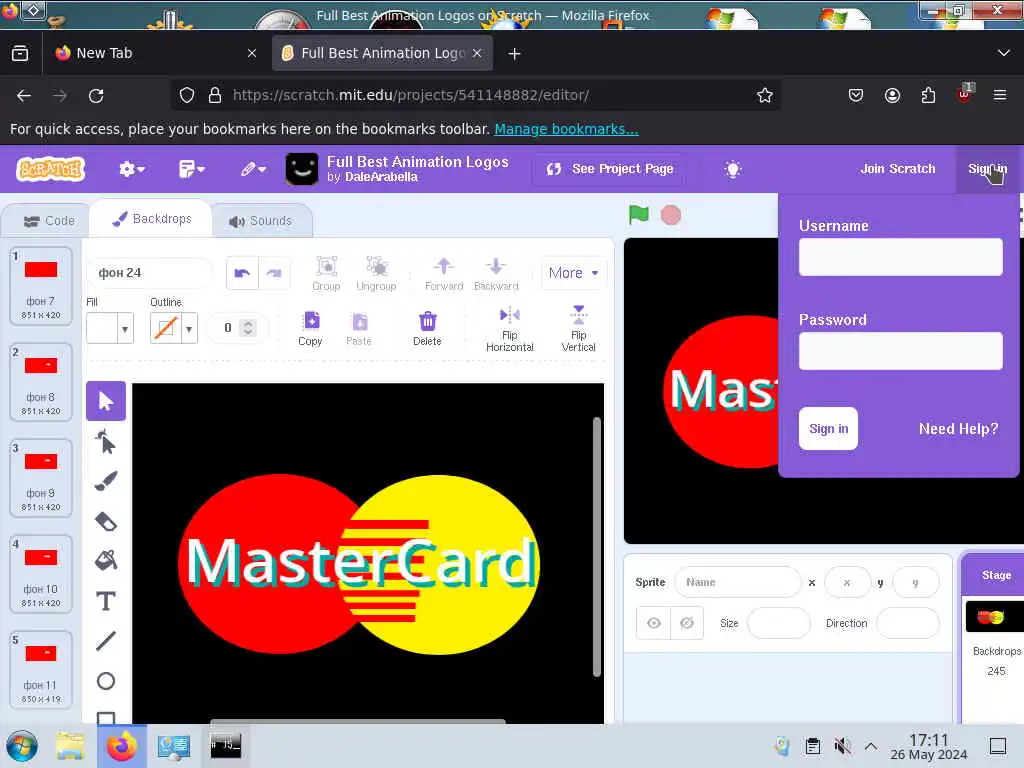The height and width of the screenshot is (768, 1024).
Task: Select backdrop thumbnail фон 9
Action: tap(40, 478)
